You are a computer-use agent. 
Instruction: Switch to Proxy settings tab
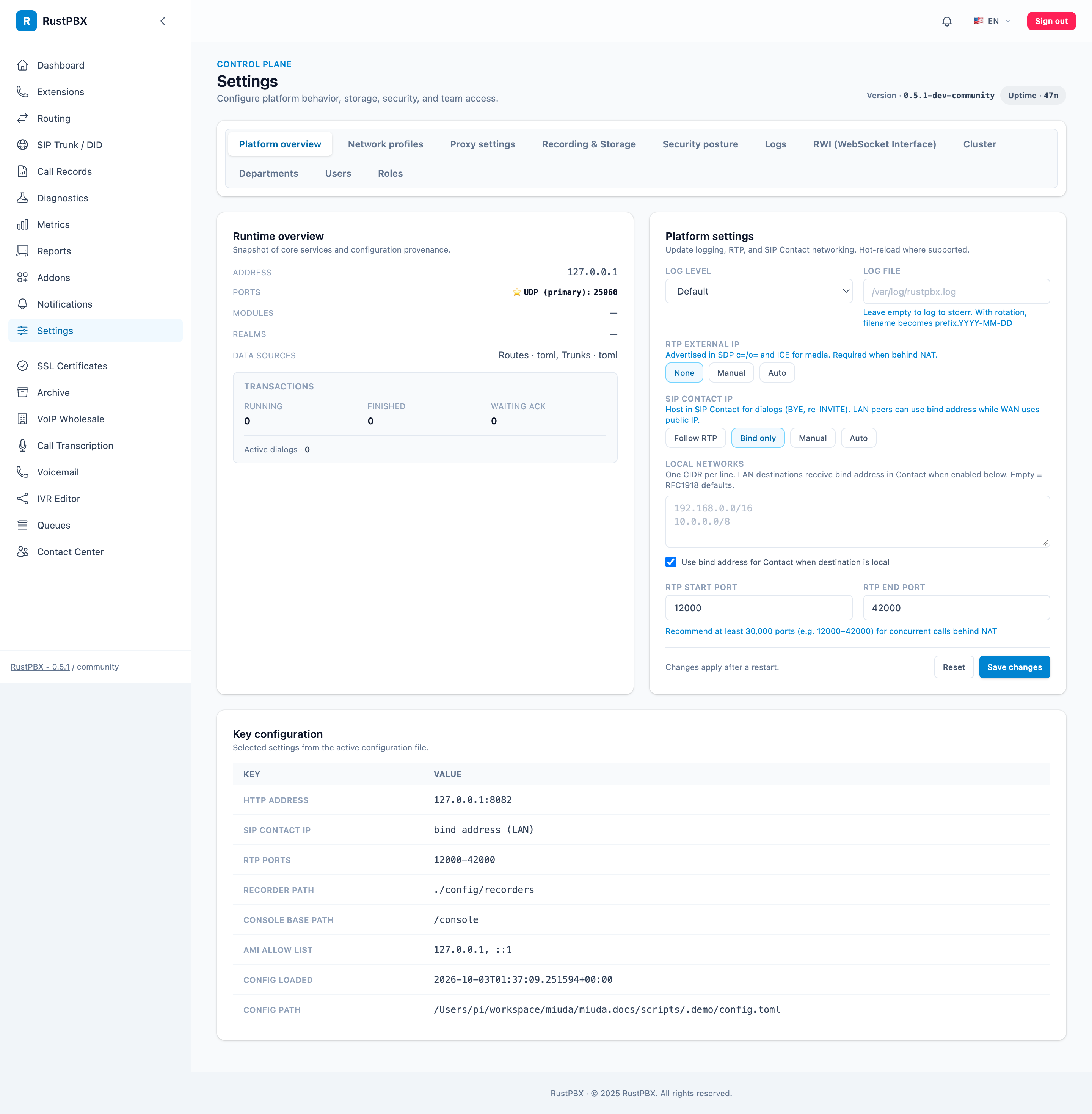[482, 144]
